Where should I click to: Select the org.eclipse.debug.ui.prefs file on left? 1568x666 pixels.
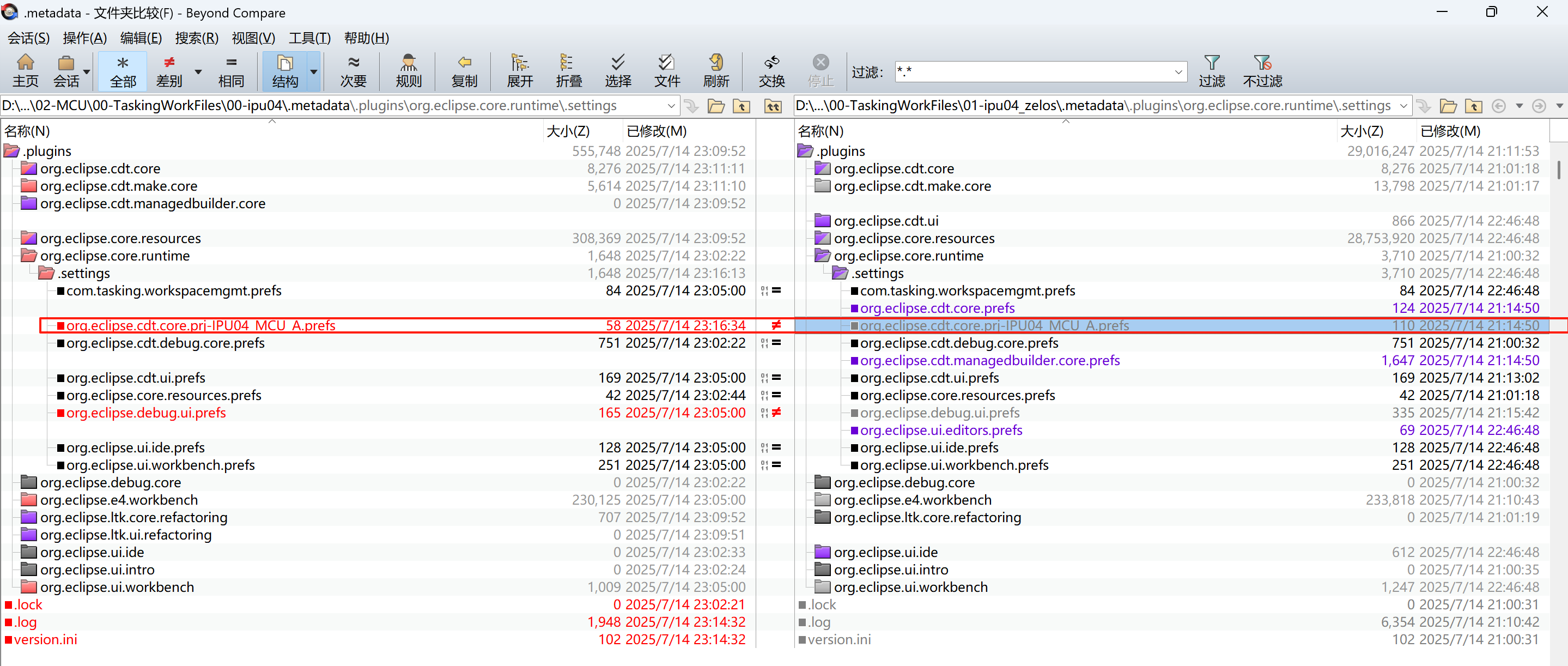146,413
